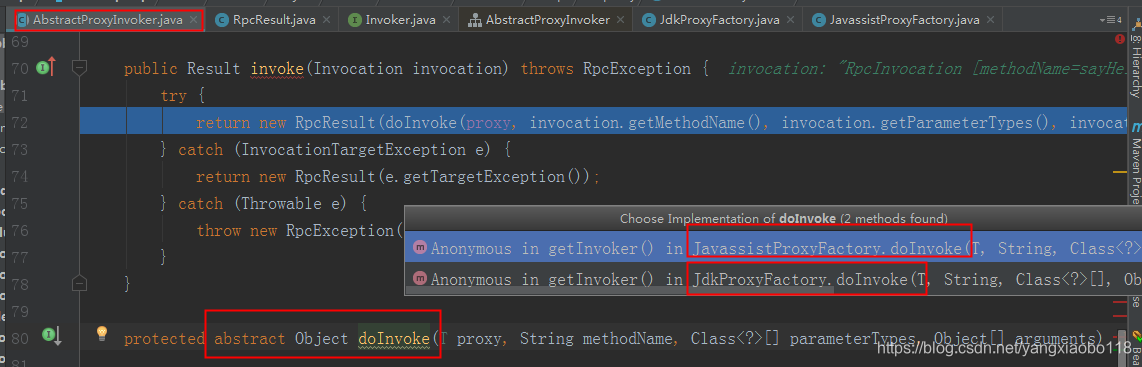The image size is (1142, 367).
Task: Click the 'doInvoke' method name on line 80
Action: pos(393,339)
